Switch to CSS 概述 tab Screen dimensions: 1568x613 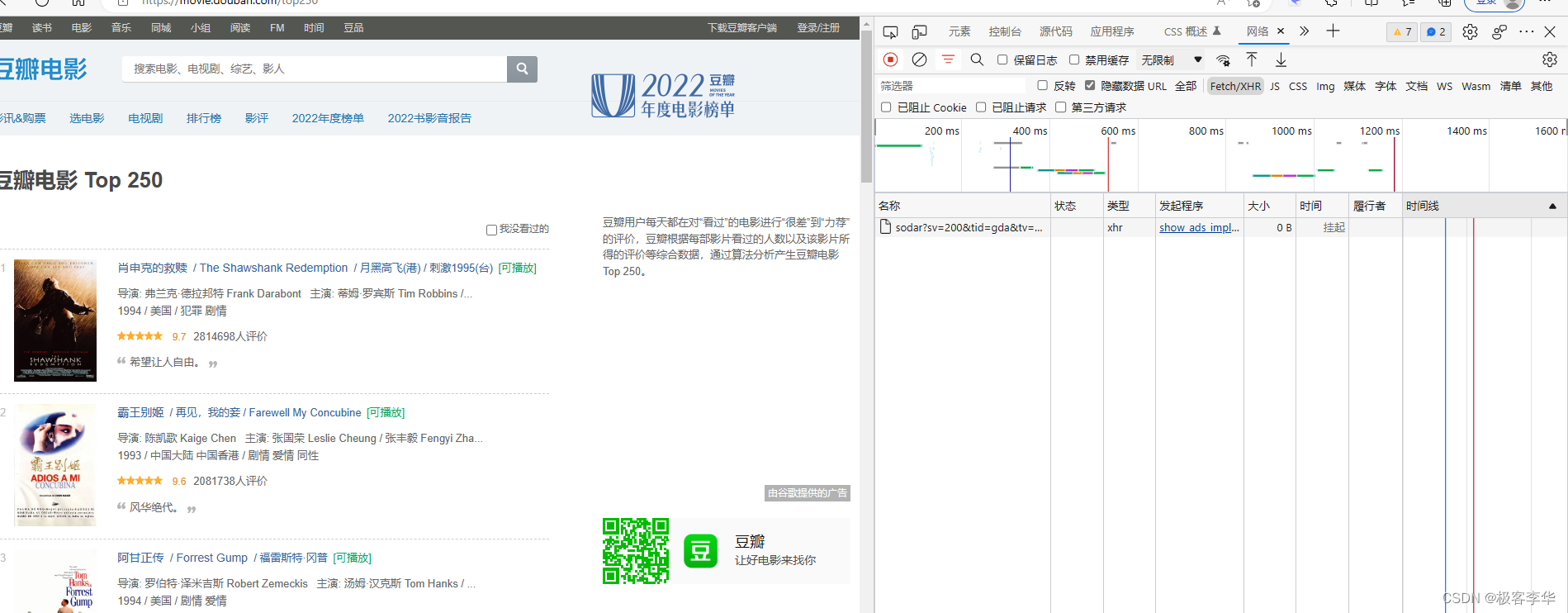[x=1186, y=31]
